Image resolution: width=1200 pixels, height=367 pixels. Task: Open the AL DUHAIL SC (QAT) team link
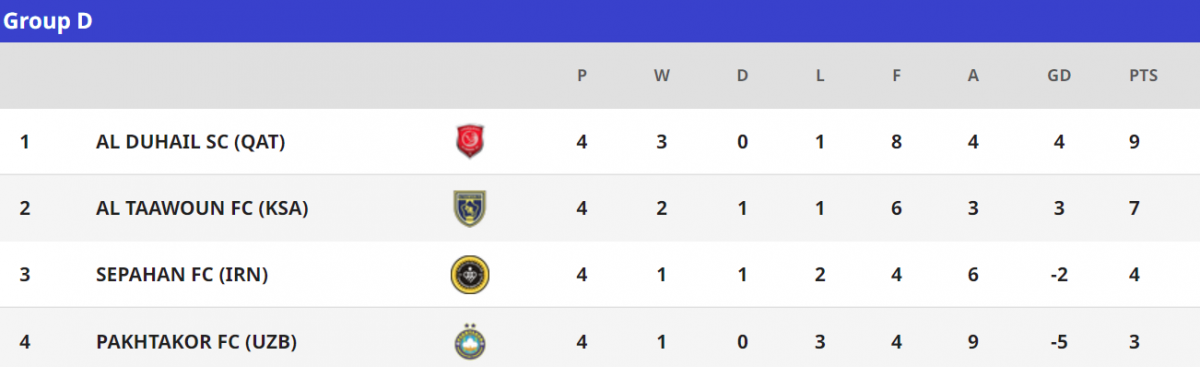191,142
